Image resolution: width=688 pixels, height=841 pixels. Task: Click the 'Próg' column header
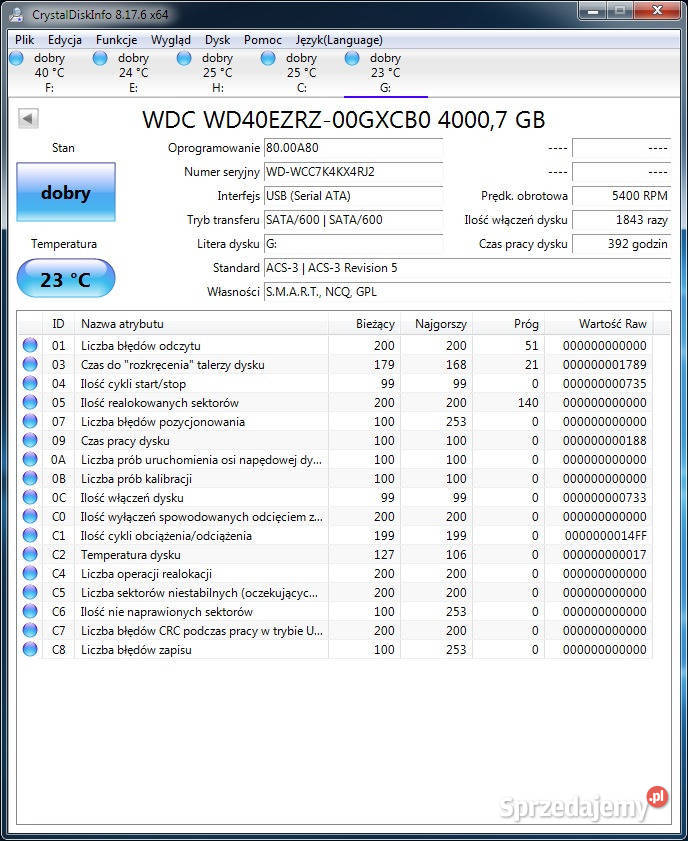(x=508, y=323)
